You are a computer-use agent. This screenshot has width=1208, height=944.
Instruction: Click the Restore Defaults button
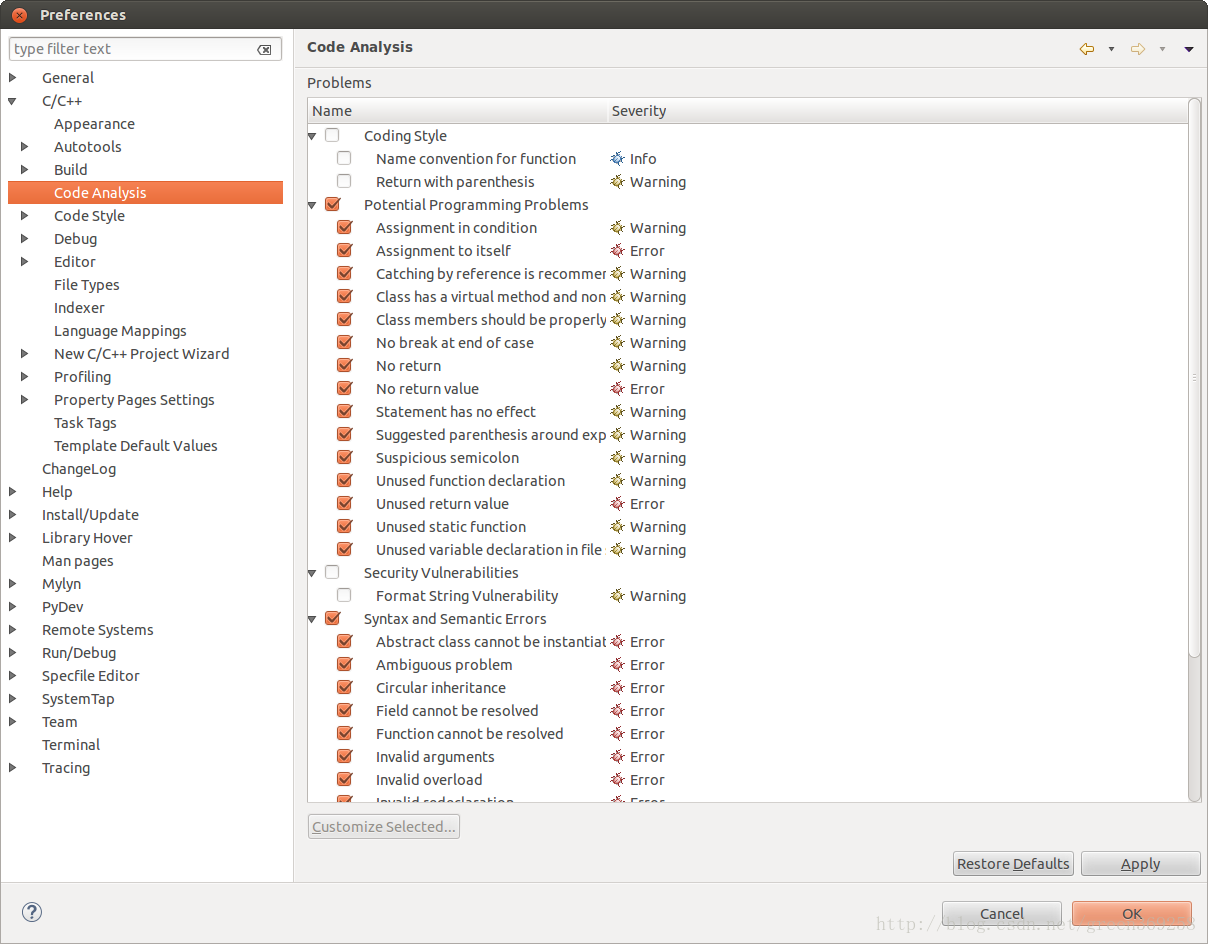coord(1013,864)
